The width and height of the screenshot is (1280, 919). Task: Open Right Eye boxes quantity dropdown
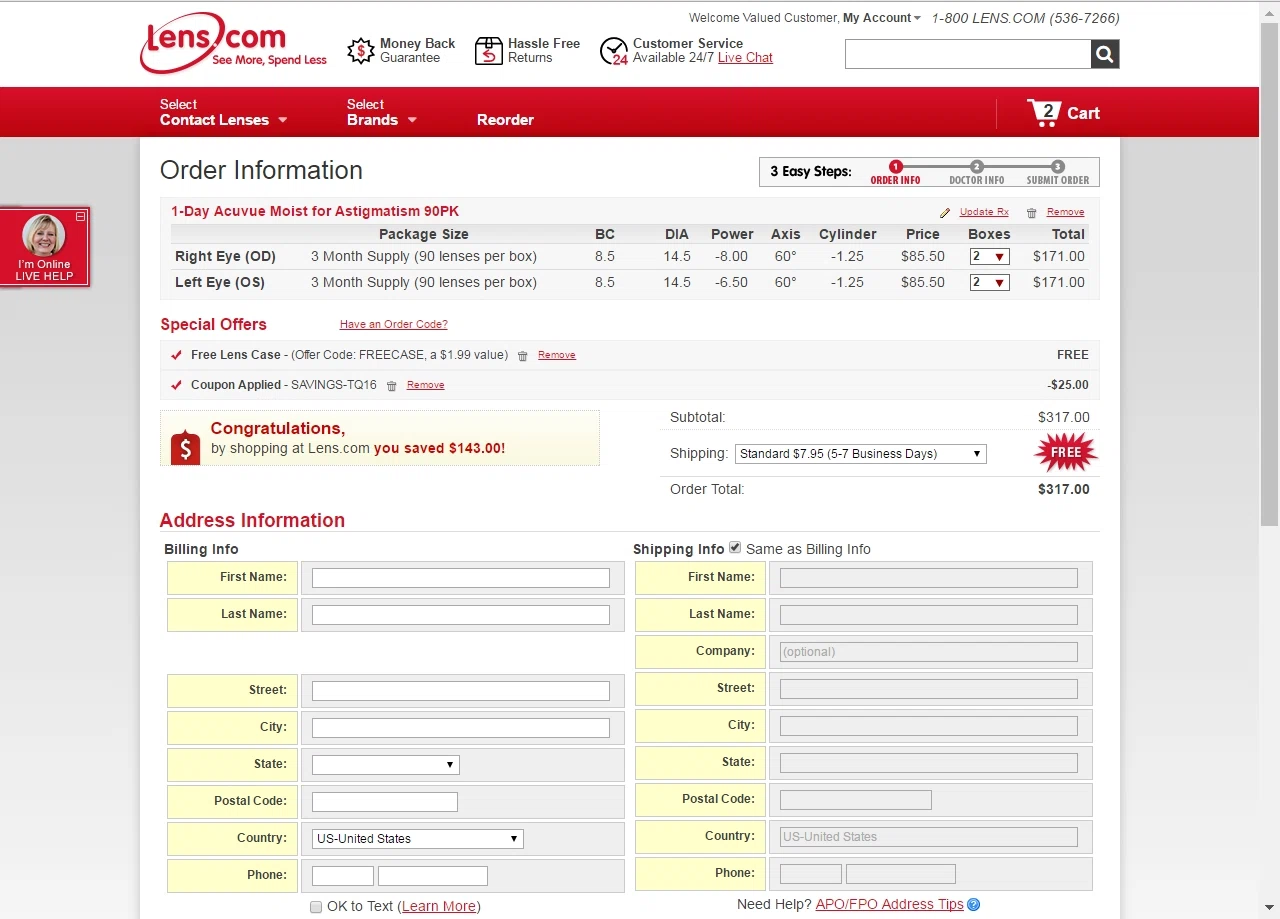coord(989,257)
